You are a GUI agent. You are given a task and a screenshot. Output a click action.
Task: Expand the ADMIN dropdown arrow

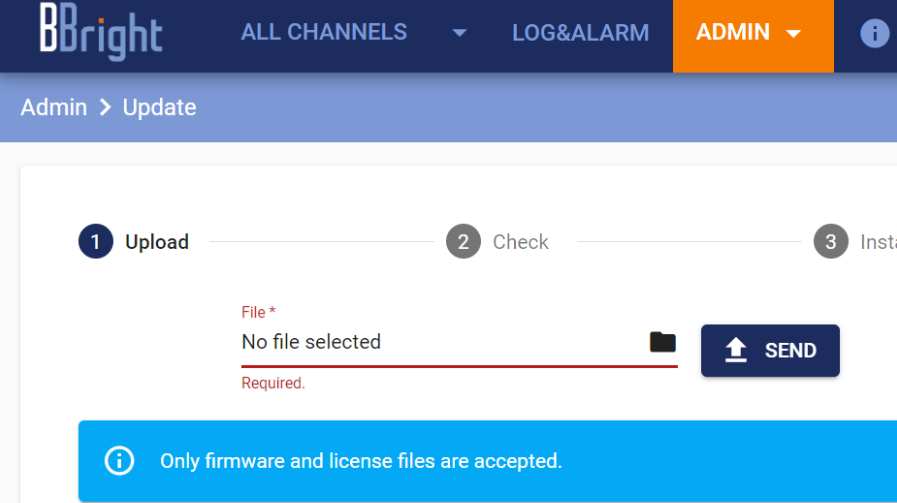[793, 34]
